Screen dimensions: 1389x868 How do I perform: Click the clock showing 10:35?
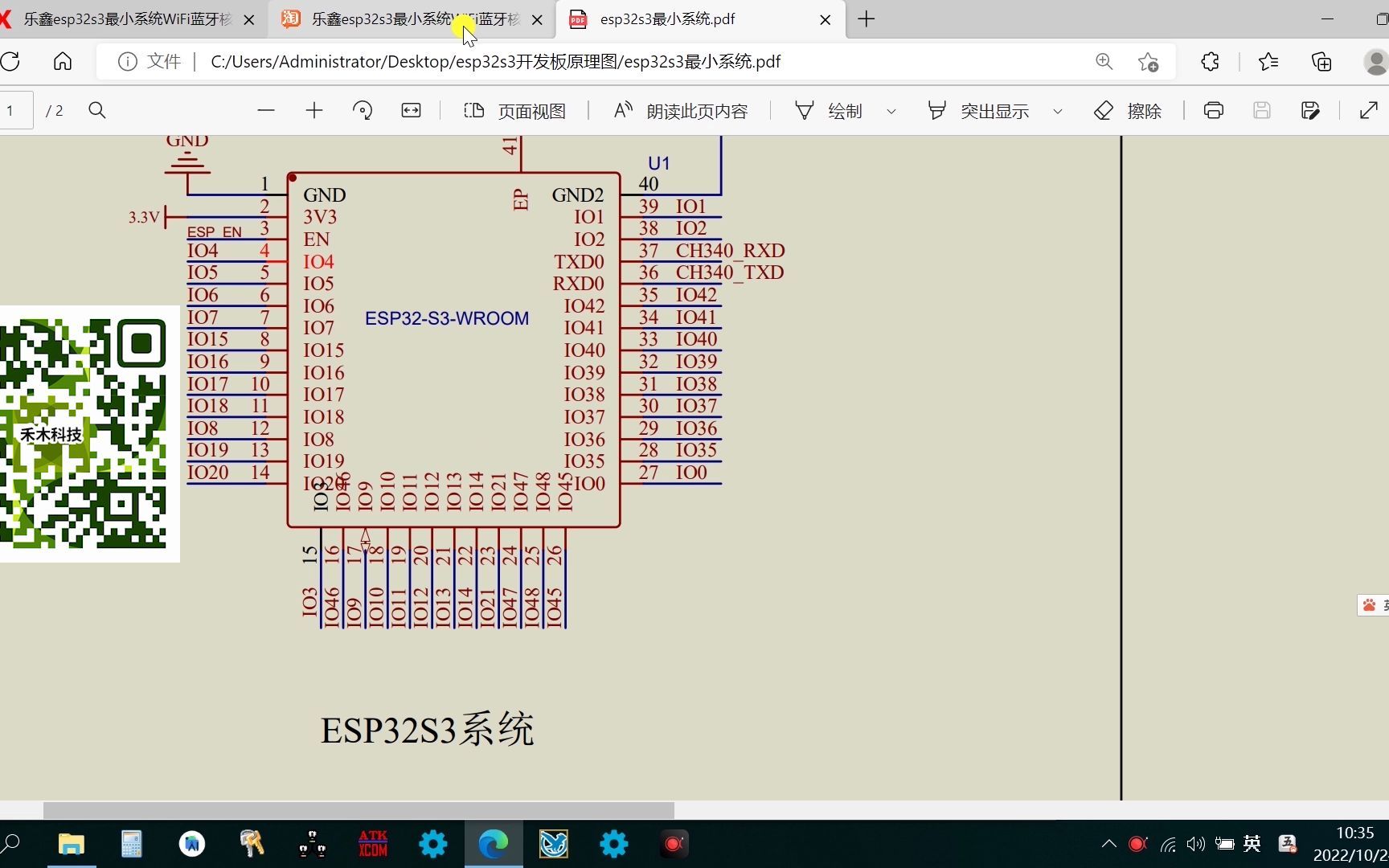click(1355, 833)
